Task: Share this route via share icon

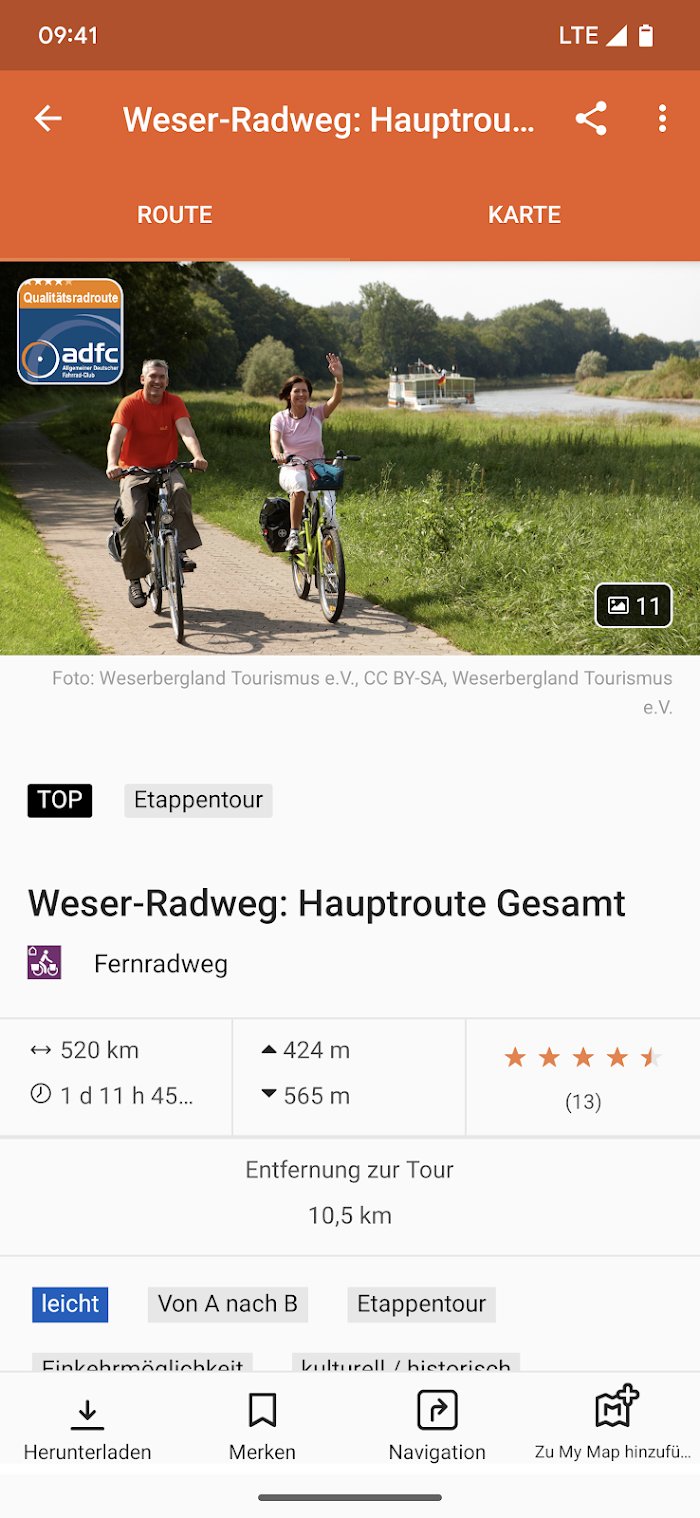Action: pos(591,119)
